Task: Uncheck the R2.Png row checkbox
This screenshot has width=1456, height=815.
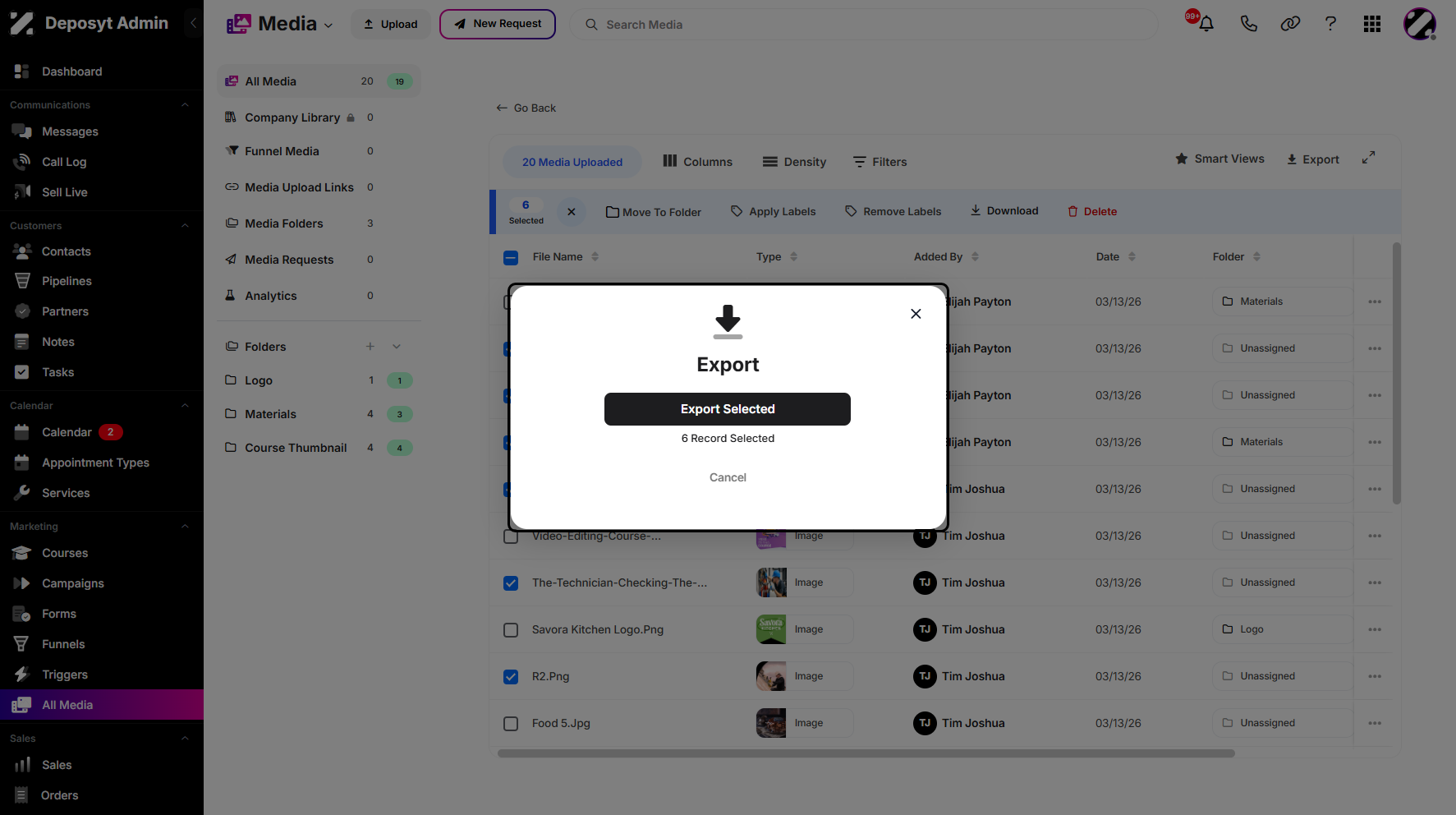Action: [511, 677]
